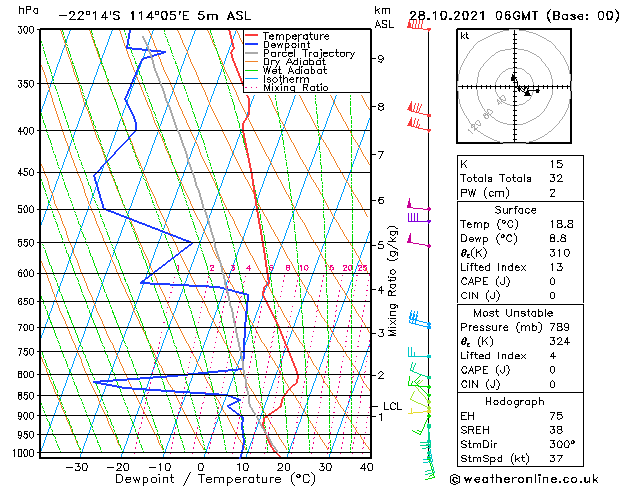Click the Isotherm legend label
629x486 pixels.
pyautogui.click(x=286, y=79)
